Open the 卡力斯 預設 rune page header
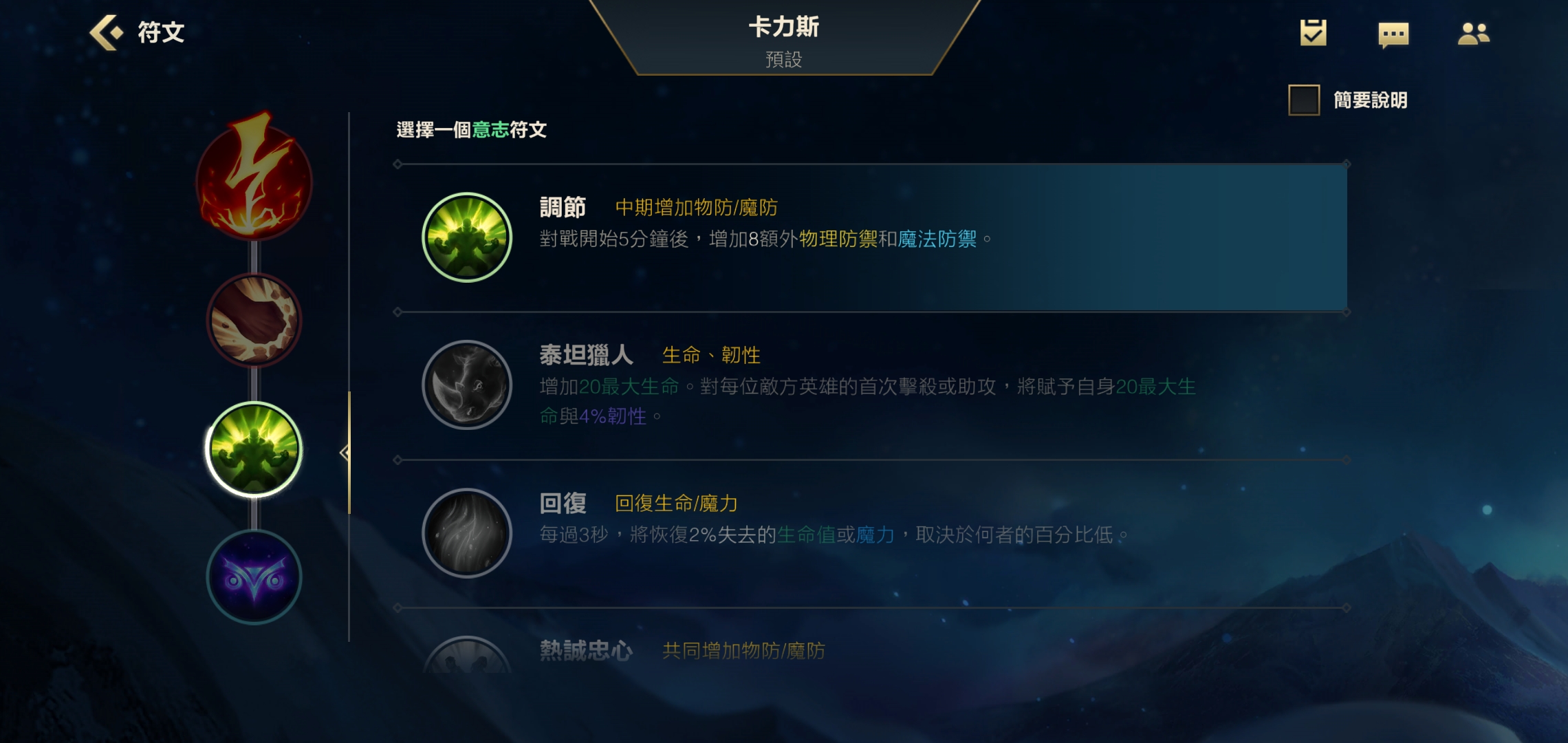The width and height of the screenshot is (1568, 743). coord(784,40)
